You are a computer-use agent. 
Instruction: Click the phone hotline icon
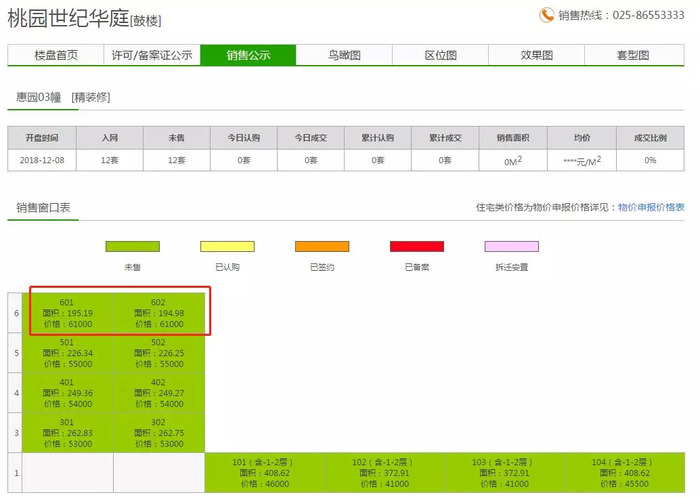547,15
